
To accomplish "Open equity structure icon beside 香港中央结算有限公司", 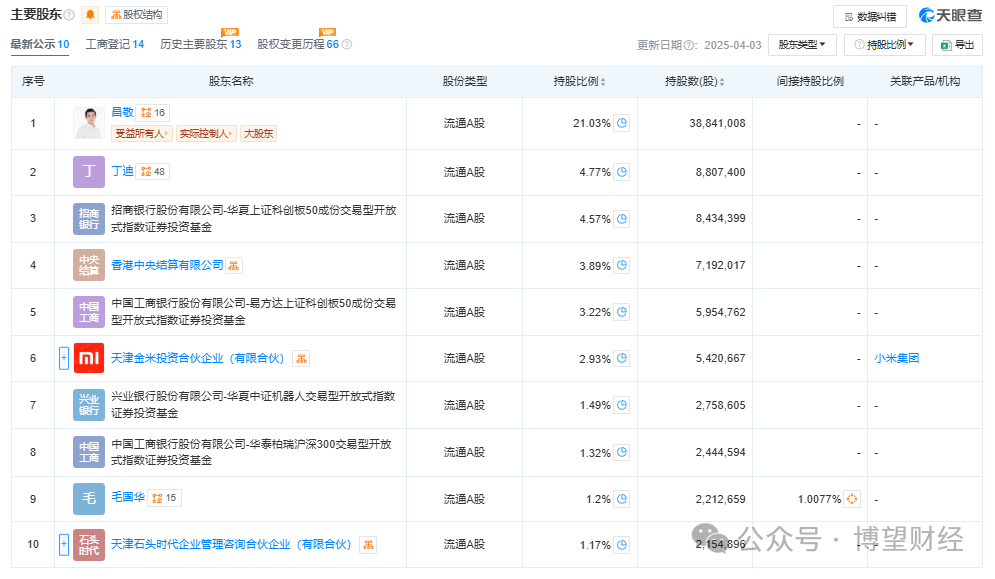I will (235, 265).
